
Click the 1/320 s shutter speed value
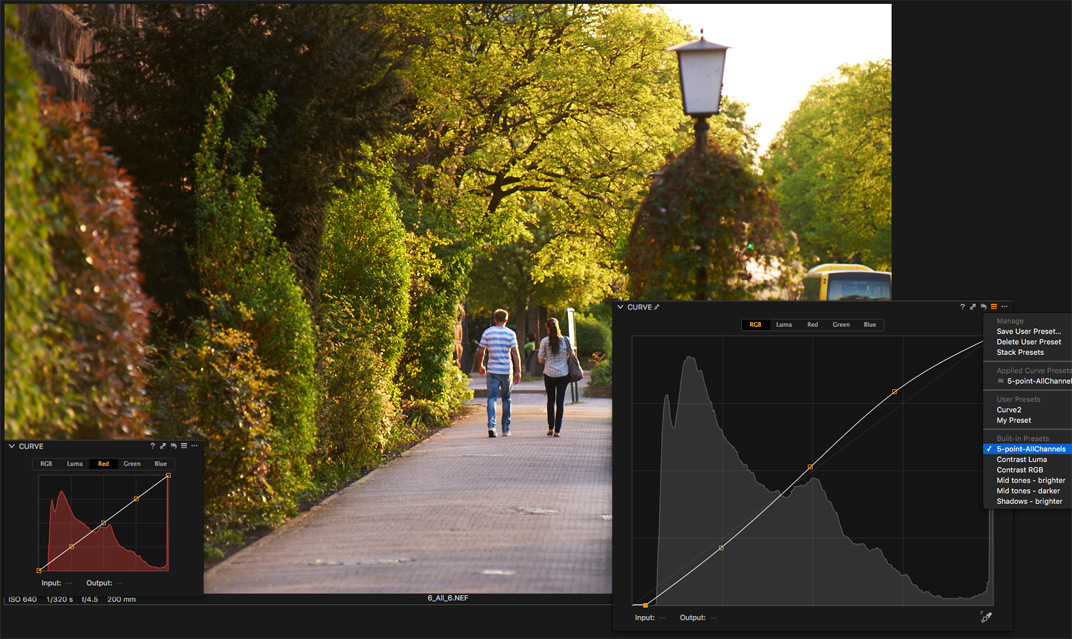[x=59, y=599]
